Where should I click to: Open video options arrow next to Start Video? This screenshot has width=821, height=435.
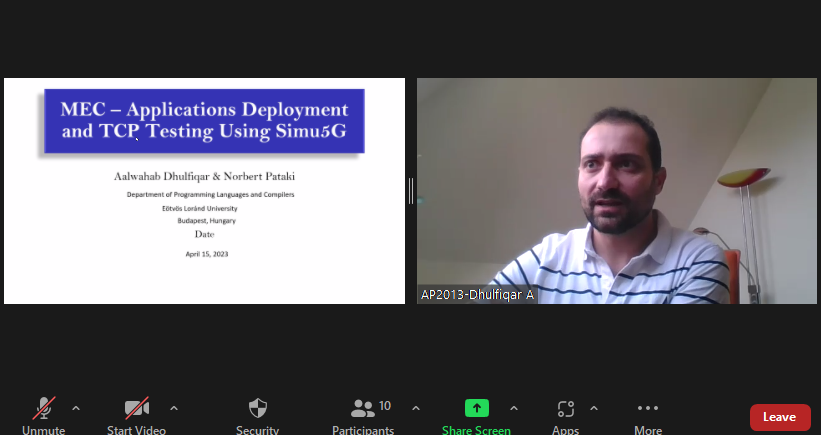[174, 408]
